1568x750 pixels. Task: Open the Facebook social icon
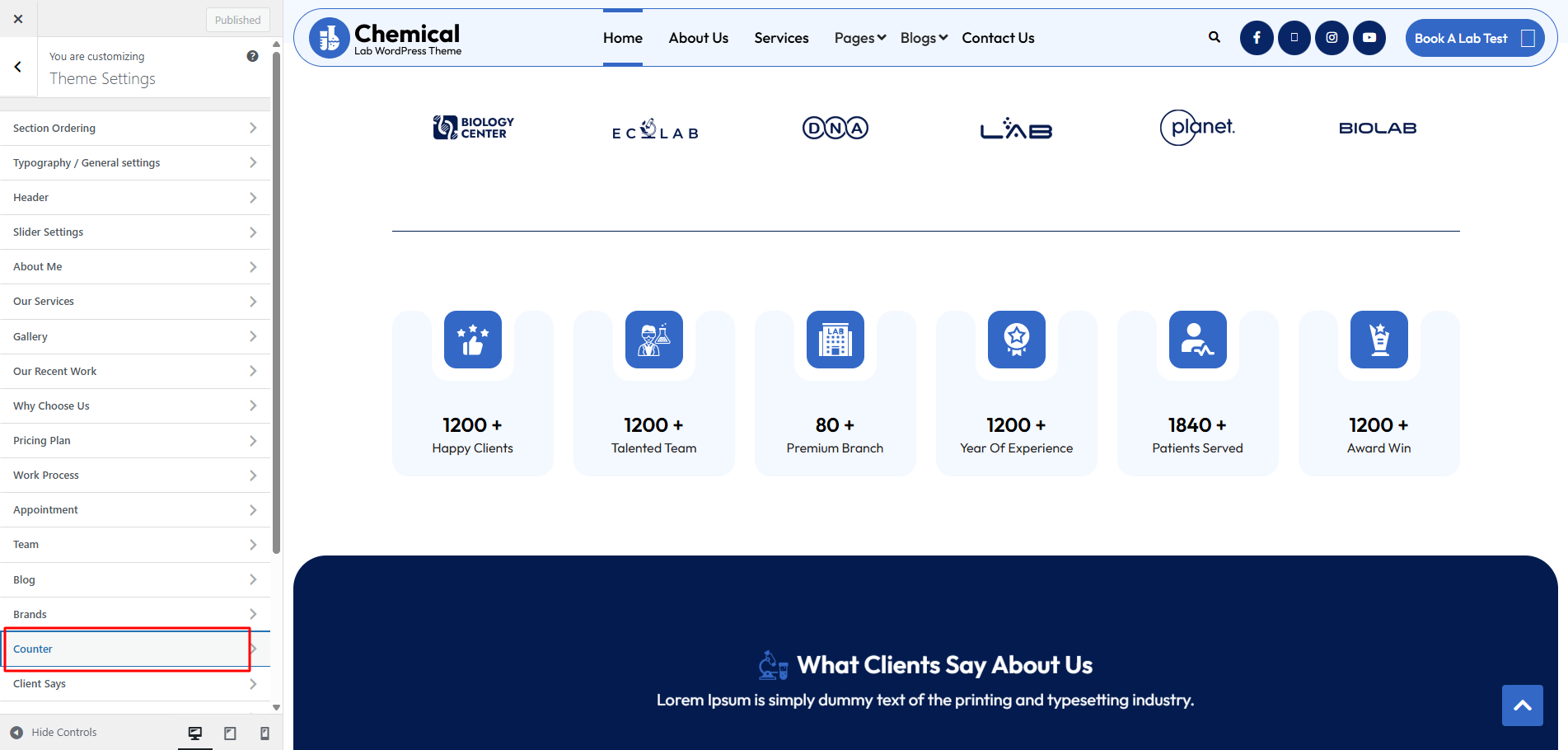(1257, 38)
